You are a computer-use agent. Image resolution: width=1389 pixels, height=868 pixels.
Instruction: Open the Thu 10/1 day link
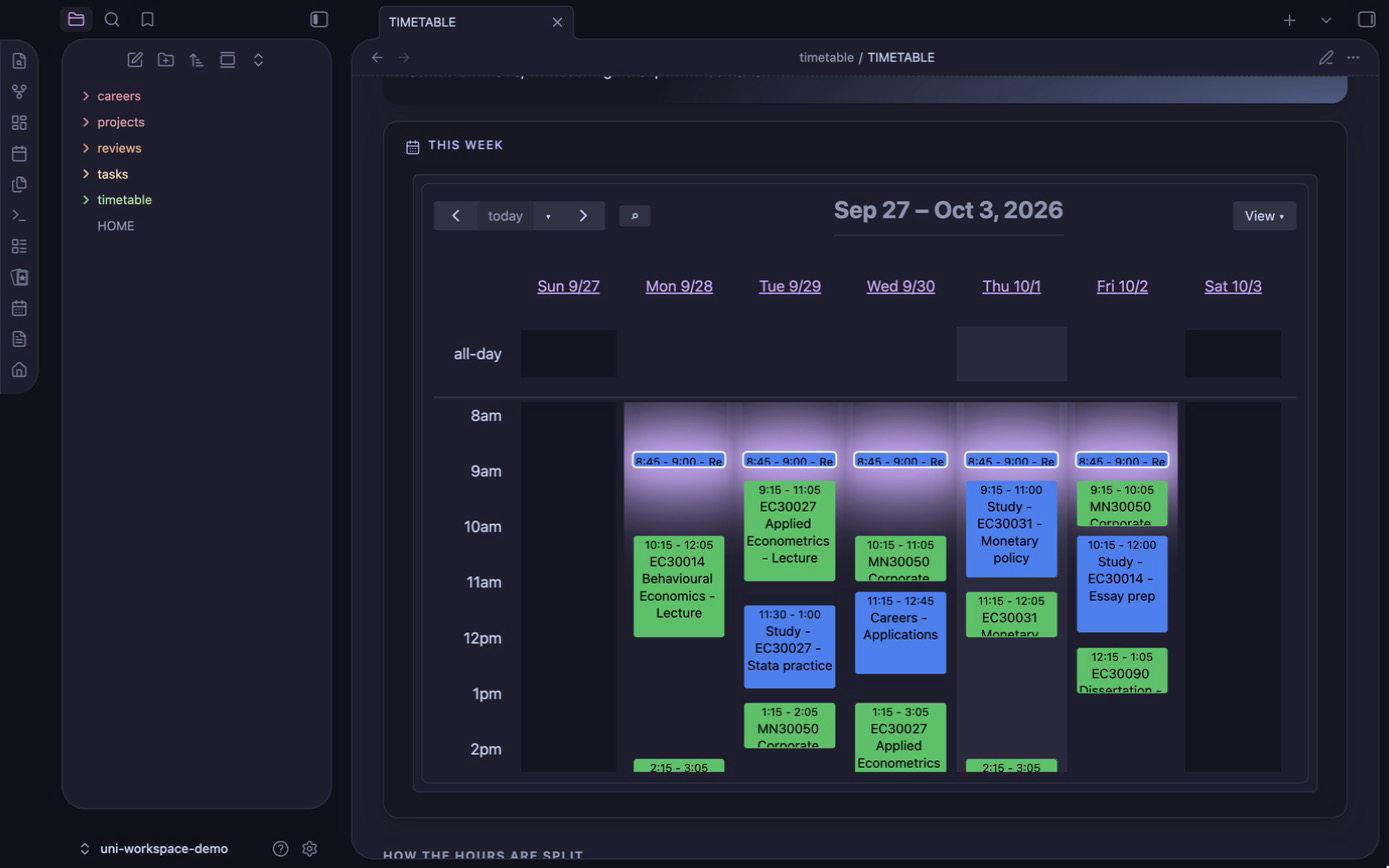pos(1012,286)
